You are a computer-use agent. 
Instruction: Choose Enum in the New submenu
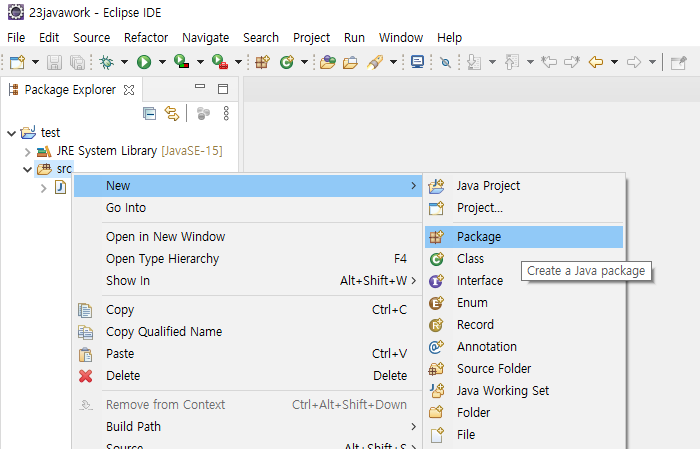[x=524, y=303]
